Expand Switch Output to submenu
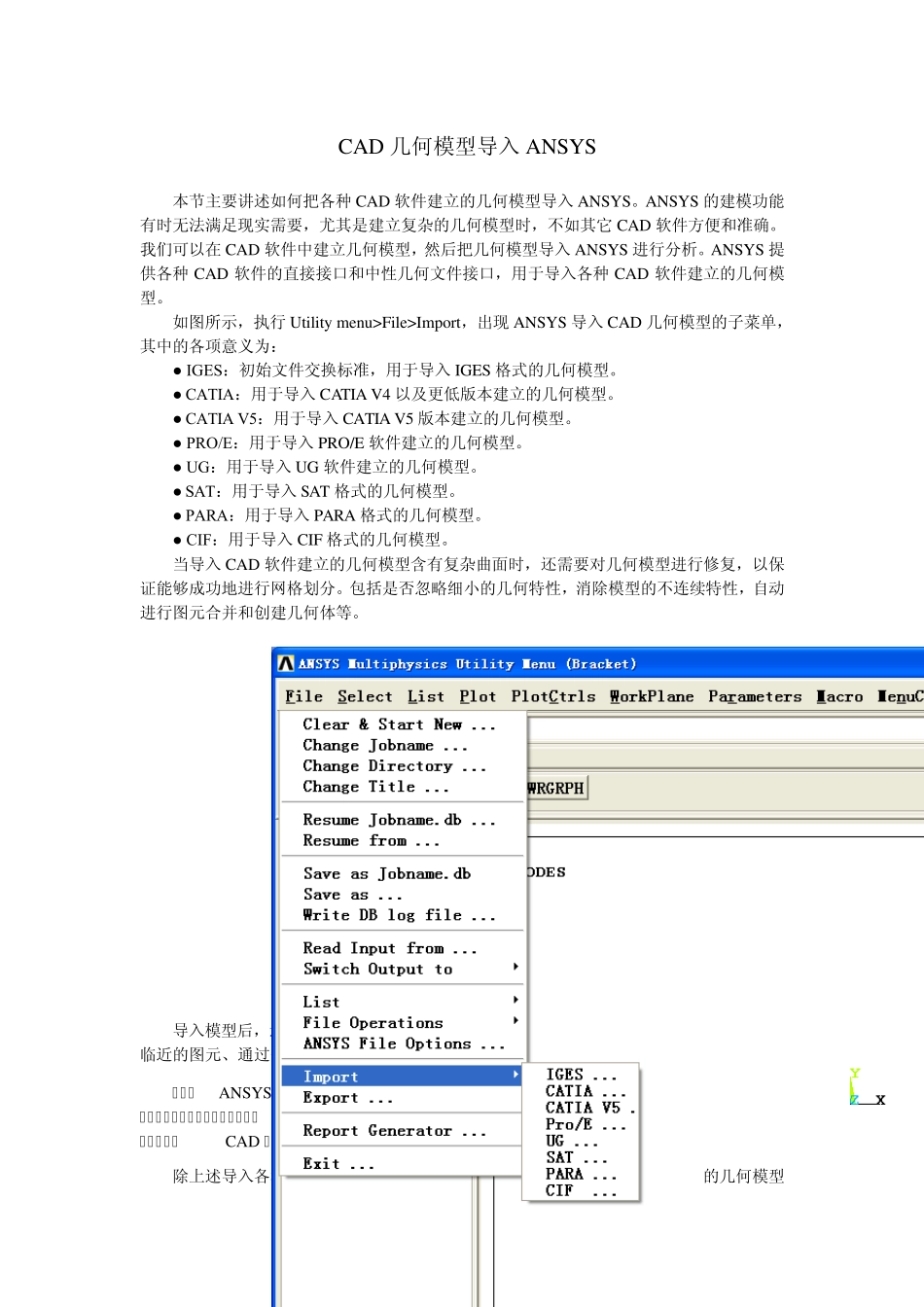This screenshot has width=924, height=1307. (403, 969)
